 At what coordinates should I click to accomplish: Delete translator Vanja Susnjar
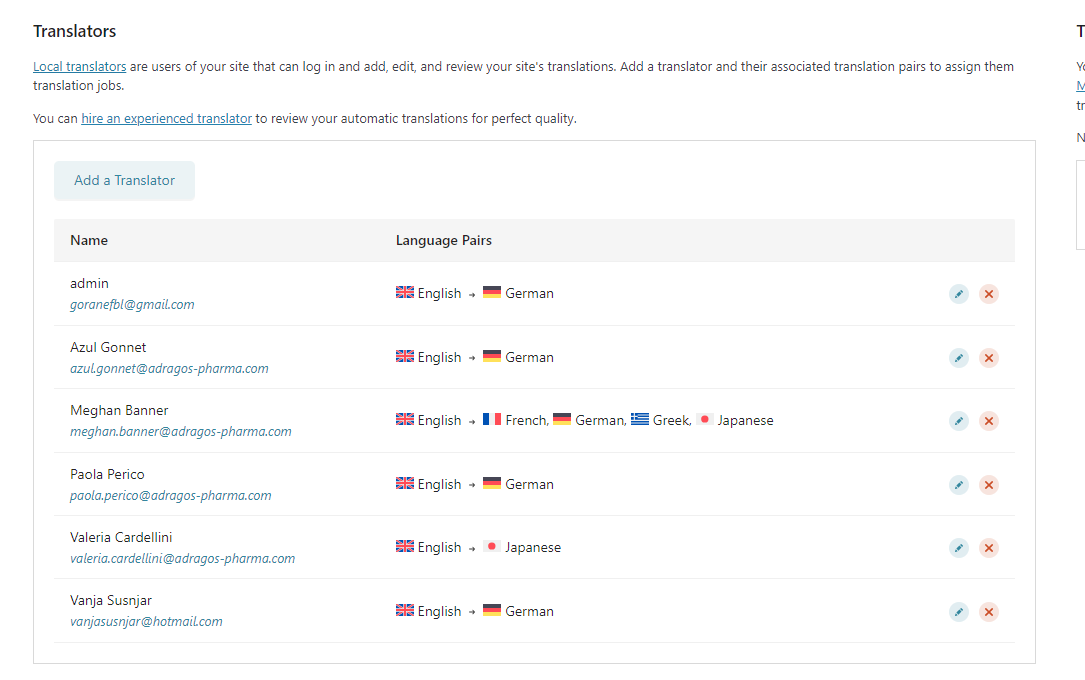coord(989,611)
